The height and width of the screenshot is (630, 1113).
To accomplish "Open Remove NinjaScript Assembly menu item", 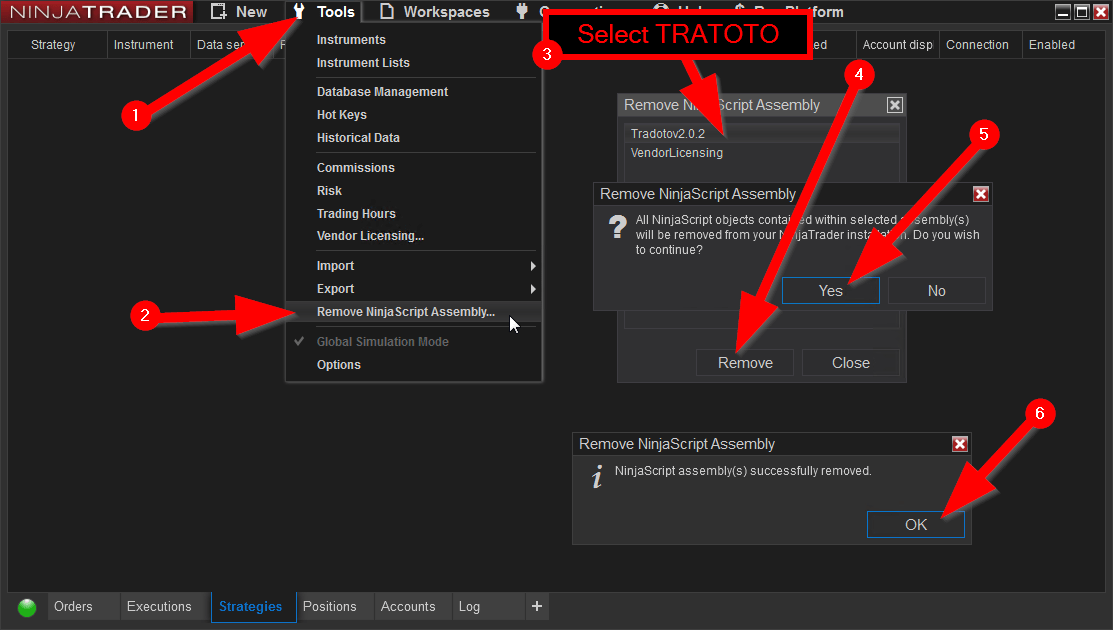I will 405,312.
